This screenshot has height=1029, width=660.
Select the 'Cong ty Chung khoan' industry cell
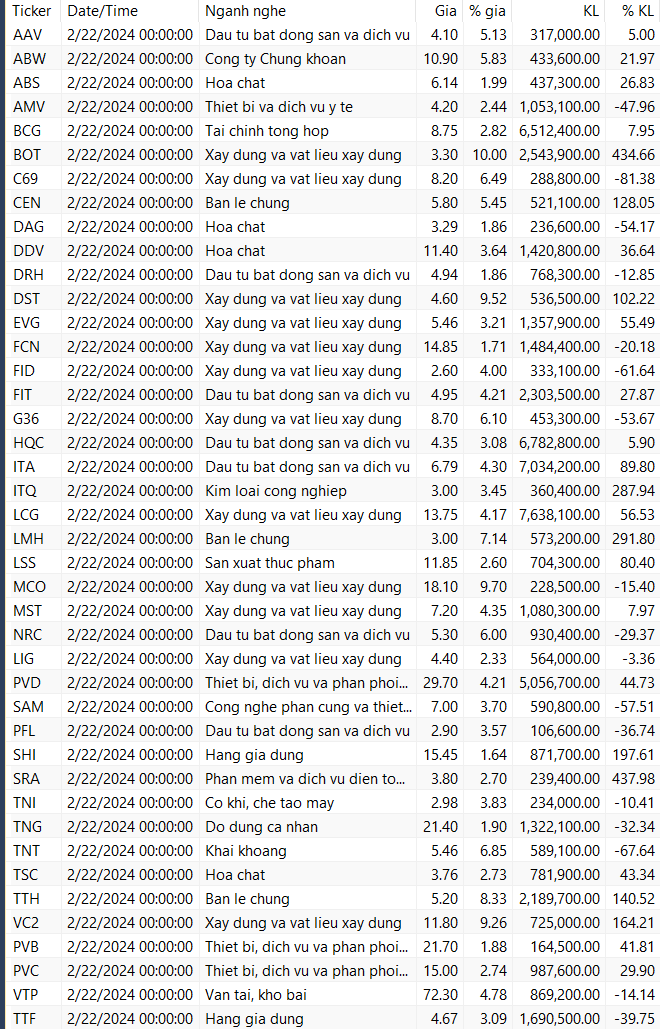(275, 59)
